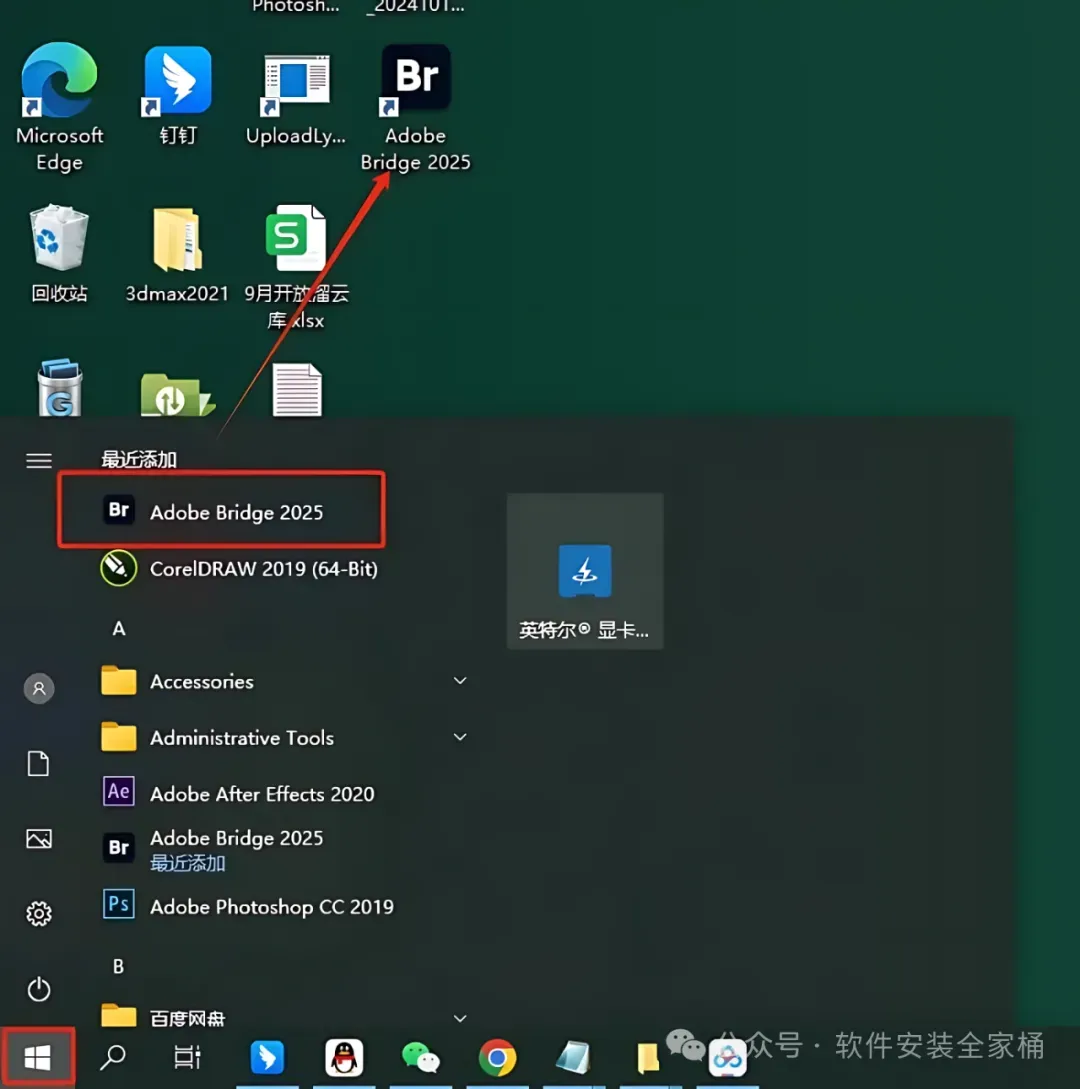The height and width of the screenshot is (1089, 1080).
Task: Open the notepad-style app on taskbar
Action: pos(574,1057)
